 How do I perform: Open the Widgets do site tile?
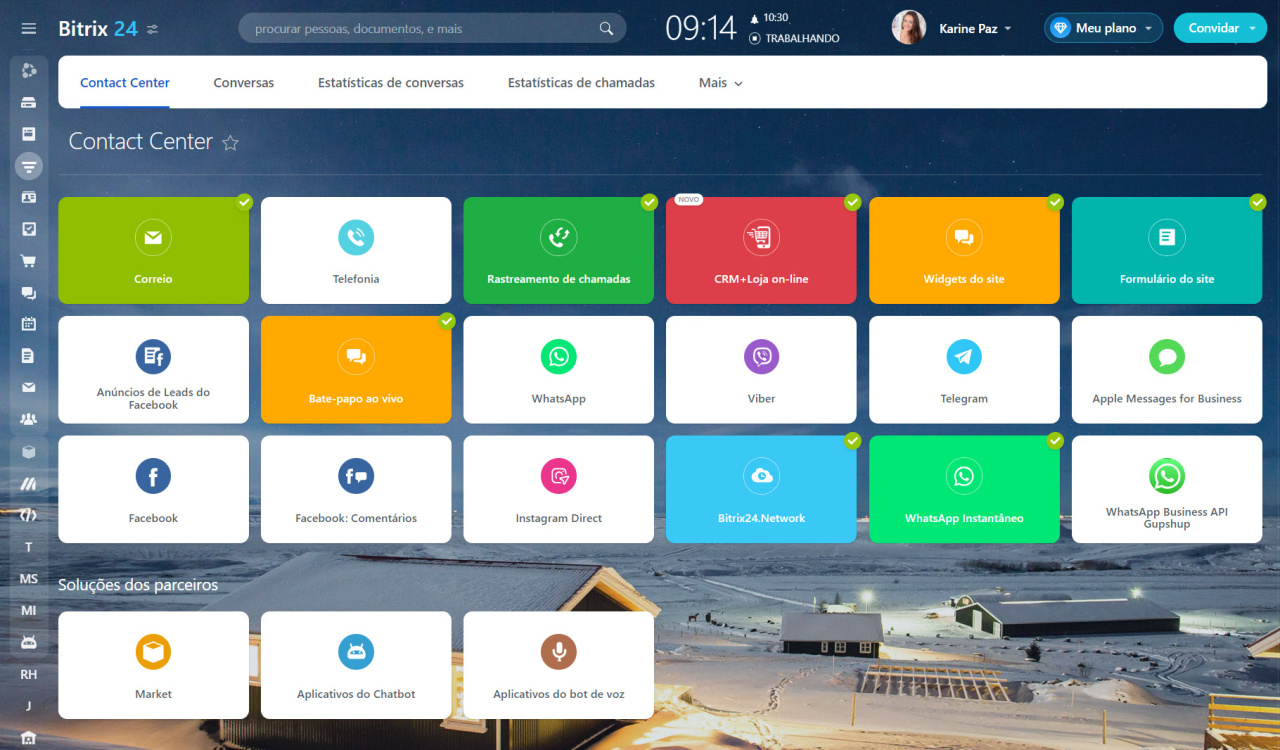964,250
